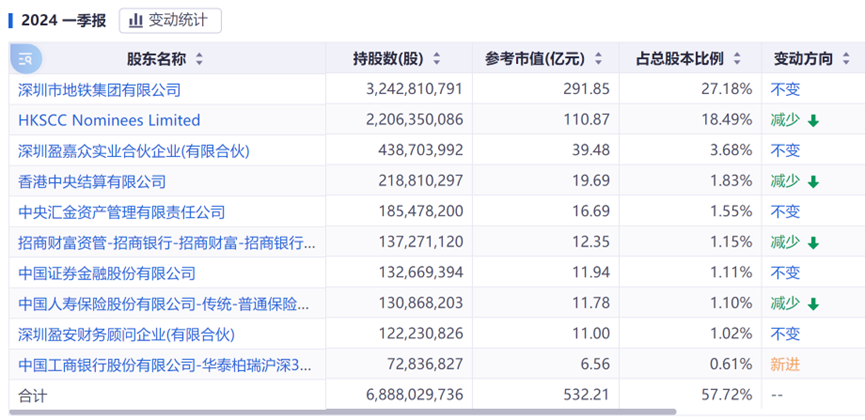Open 招商财富资管-招商银行 shareholder link
Image resolution: width=865 pixels, height=420 pixels.
[x=167, y=242]
